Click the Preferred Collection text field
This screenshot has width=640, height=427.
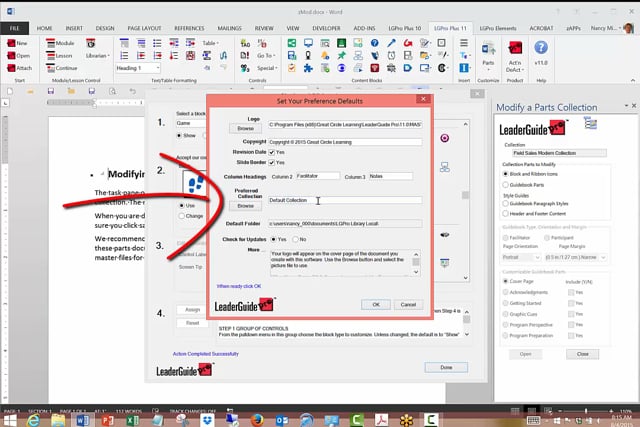(345, 200)
